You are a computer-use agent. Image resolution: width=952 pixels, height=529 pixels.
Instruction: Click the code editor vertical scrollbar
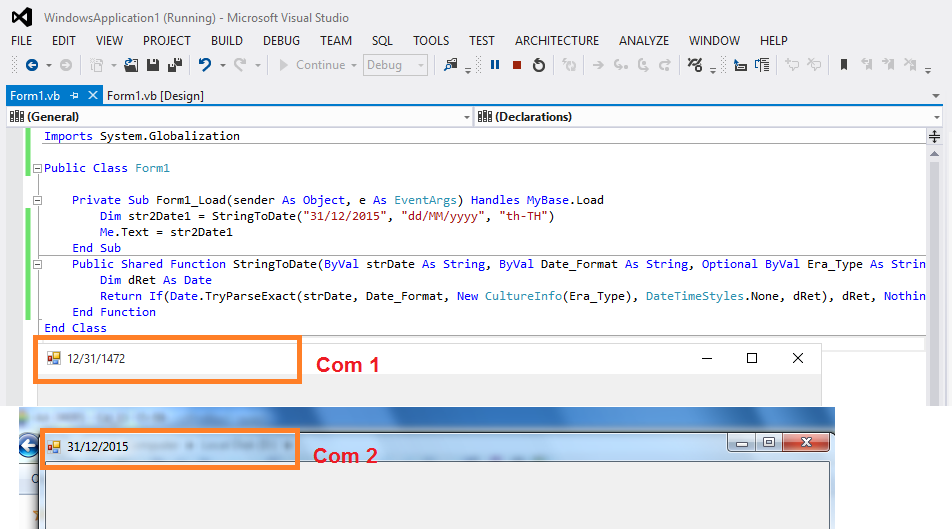(x=934, y=276)
